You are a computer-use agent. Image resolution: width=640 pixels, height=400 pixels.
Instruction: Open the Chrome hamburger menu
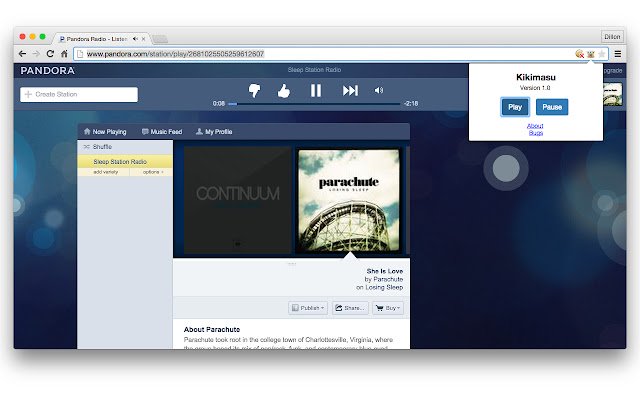pyautogui.click(x=618, y=53)
